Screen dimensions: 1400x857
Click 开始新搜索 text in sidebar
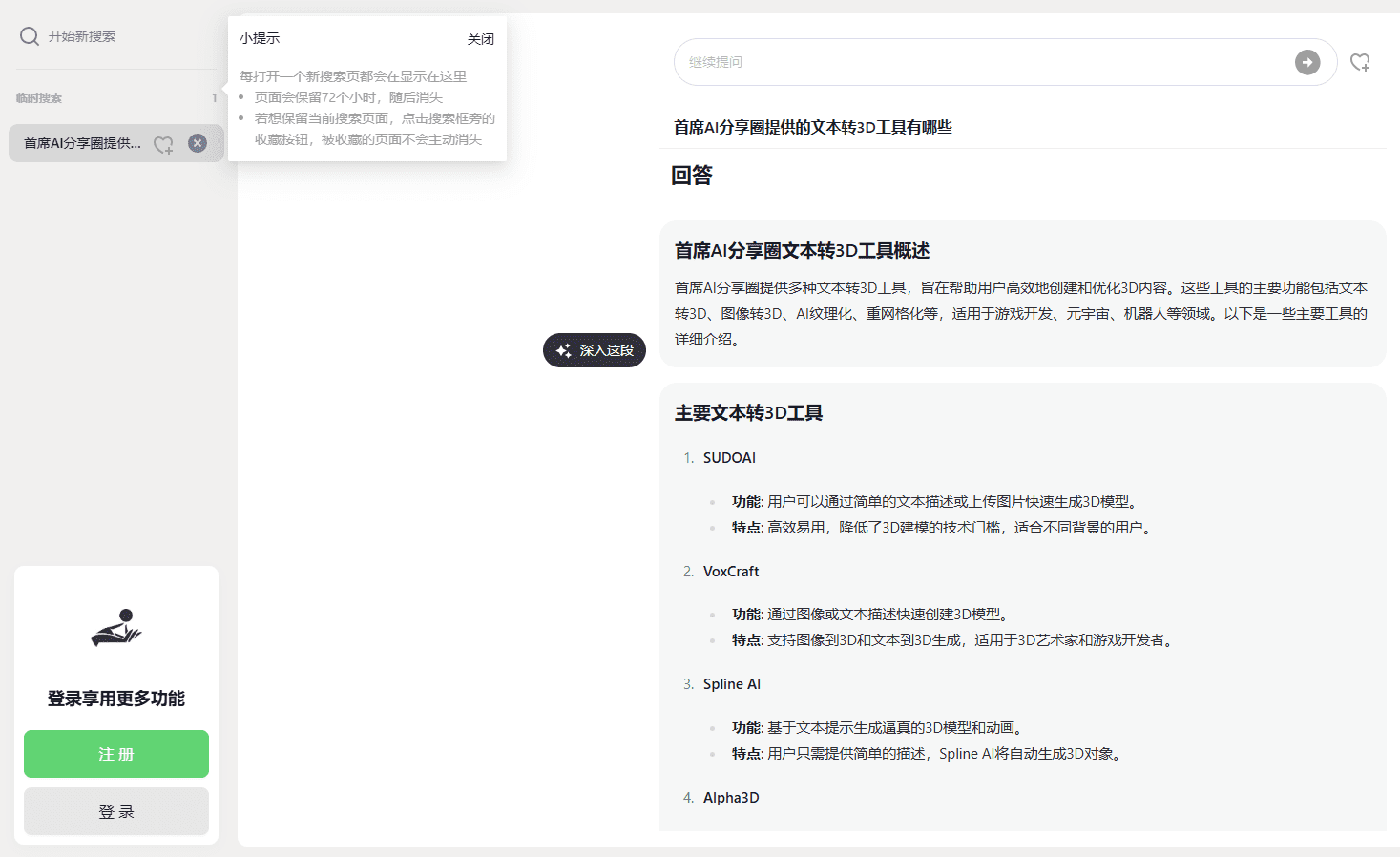pos(82,36)
